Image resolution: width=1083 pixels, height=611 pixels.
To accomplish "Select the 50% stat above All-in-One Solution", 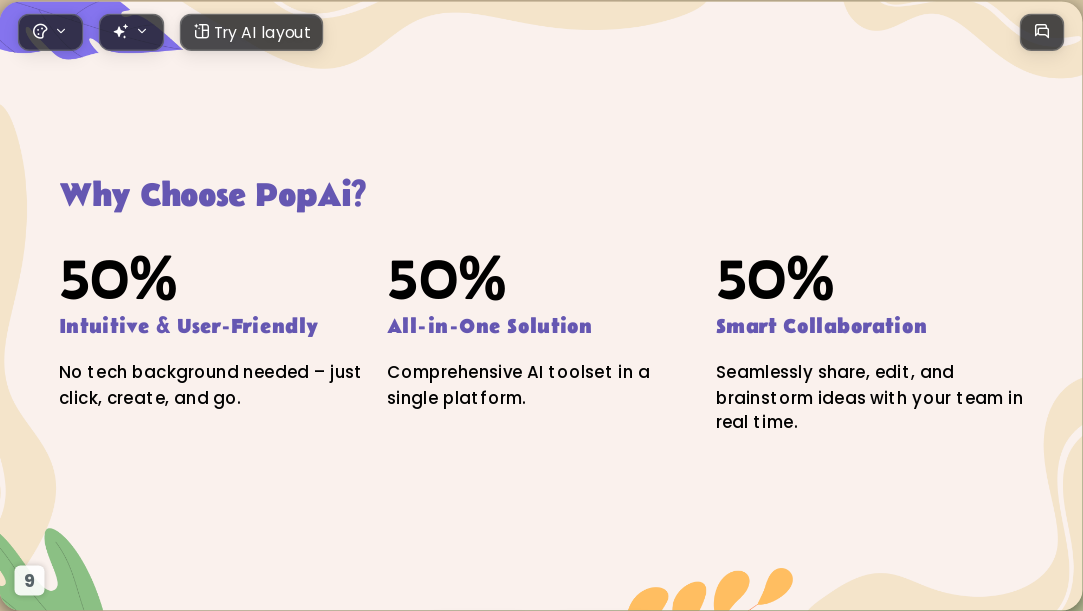I will (446, 279).
